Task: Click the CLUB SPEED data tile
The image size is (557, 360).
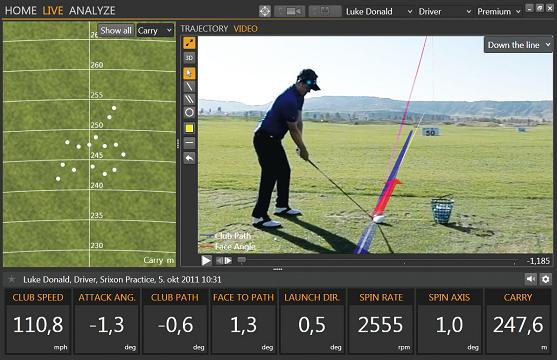Action: point(38,322)
